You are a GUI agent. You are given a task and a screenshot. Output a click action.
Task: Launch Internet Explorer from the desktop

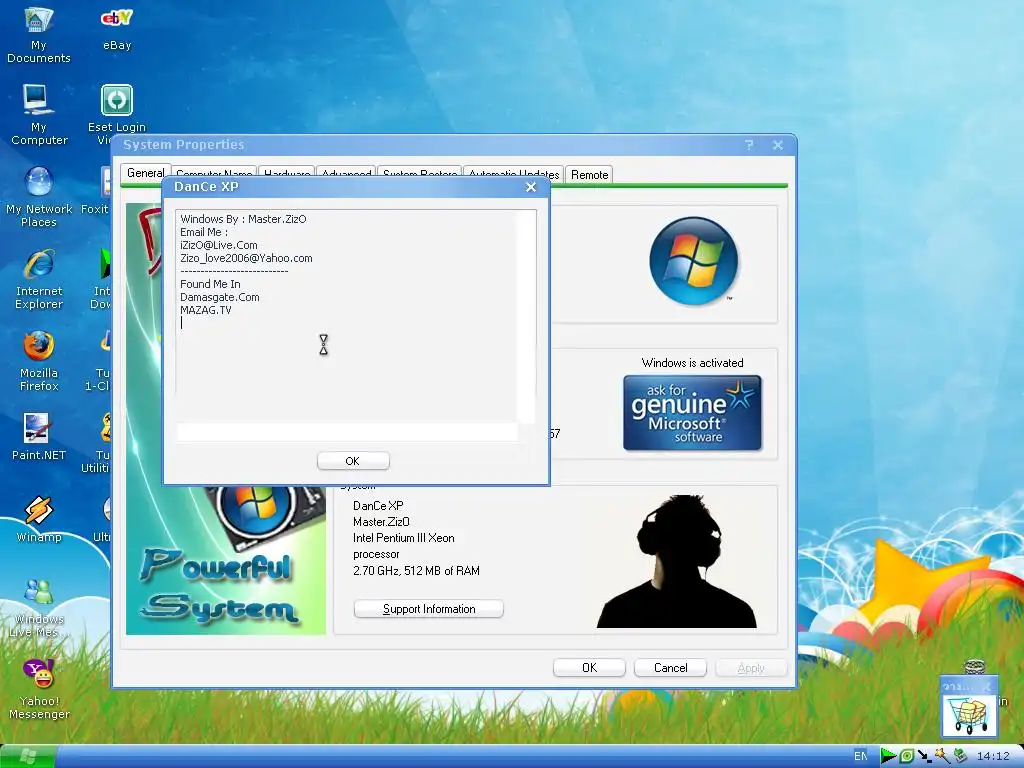(39, 280)
